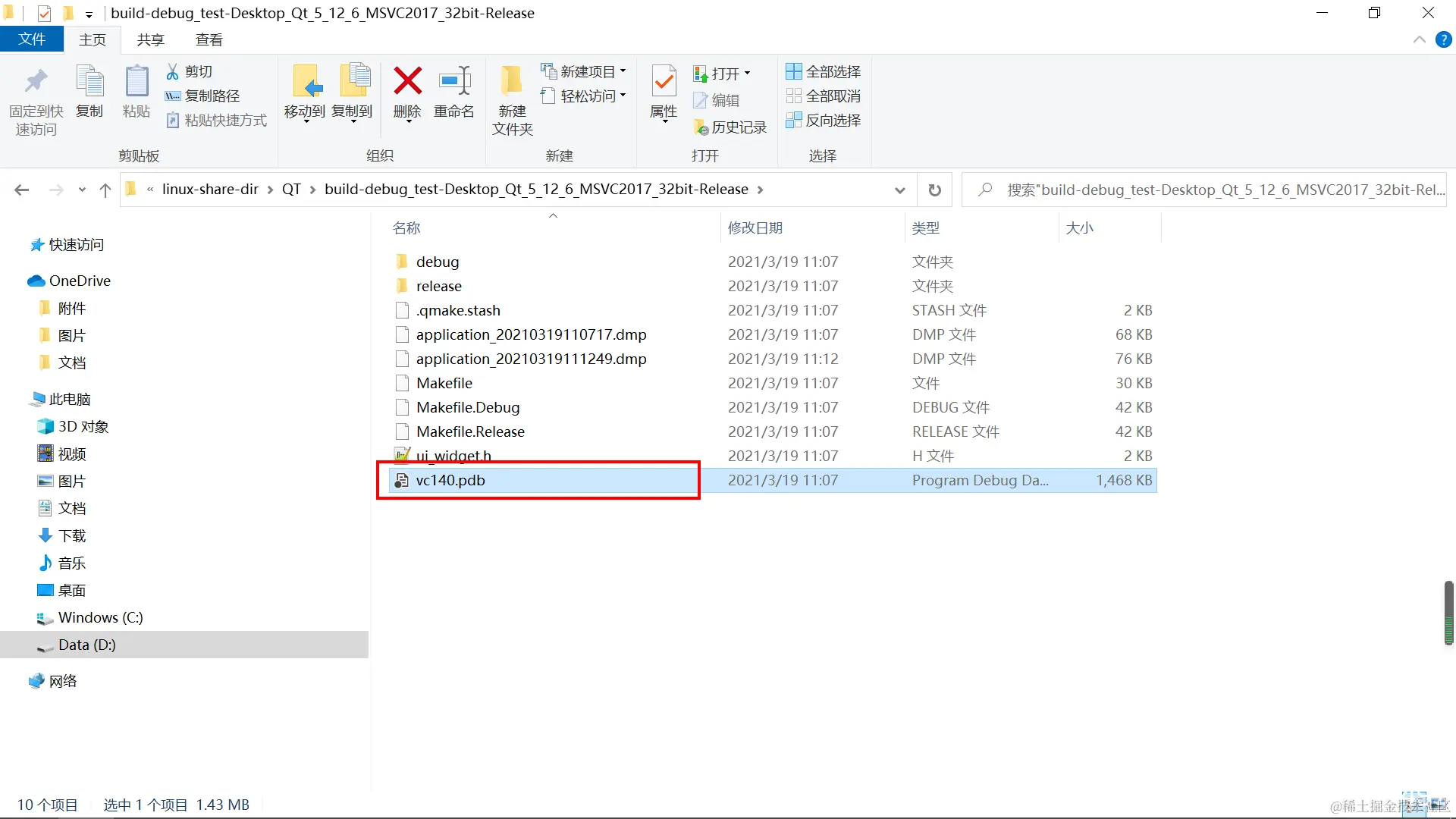Switch to the 查看 ribbon tab

tap(209, 39)
